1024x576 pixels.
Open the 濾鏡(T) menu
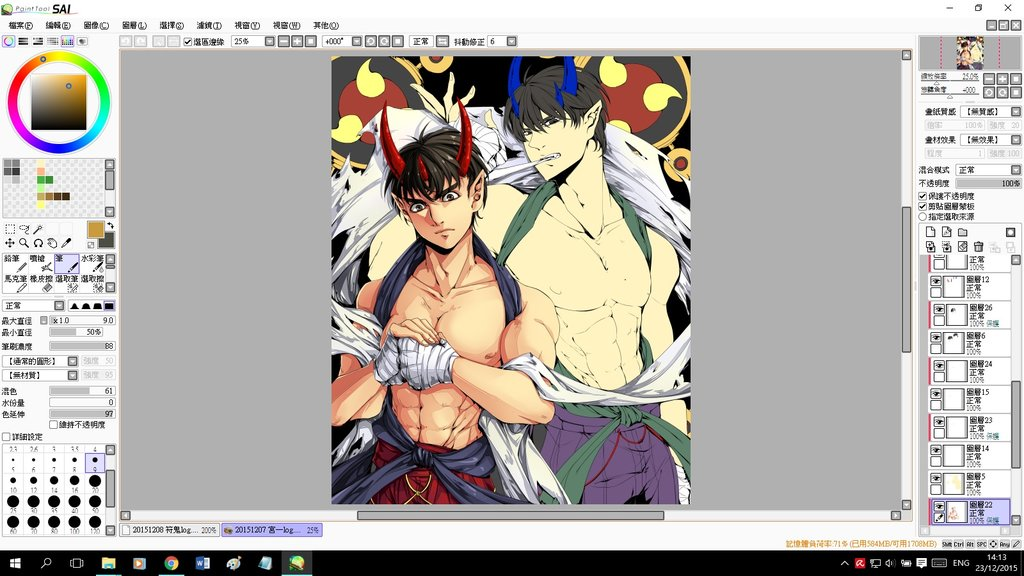point(209,25)
